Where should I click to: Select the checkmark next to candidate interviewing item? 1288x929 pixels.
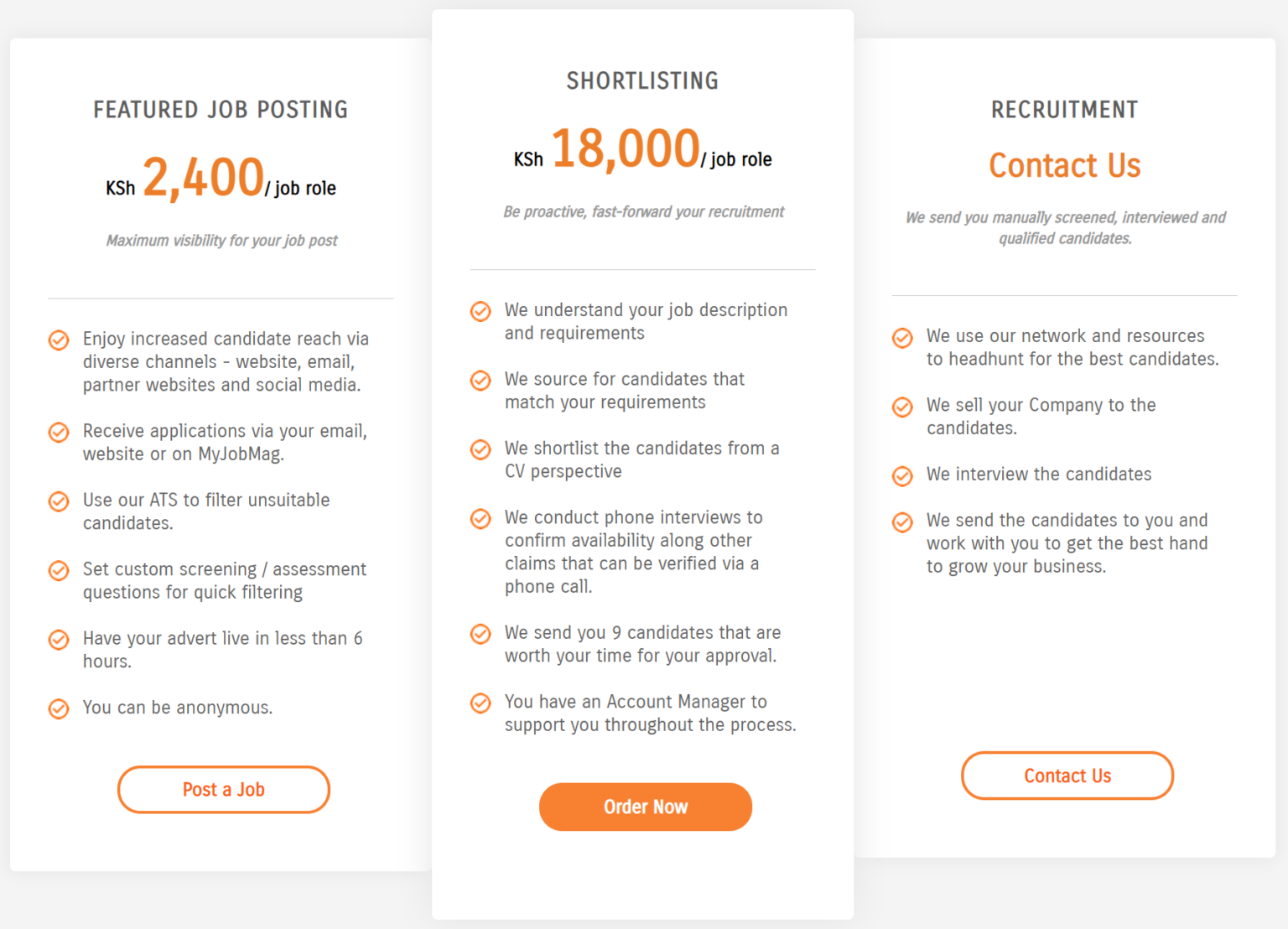tap(901, 475)
